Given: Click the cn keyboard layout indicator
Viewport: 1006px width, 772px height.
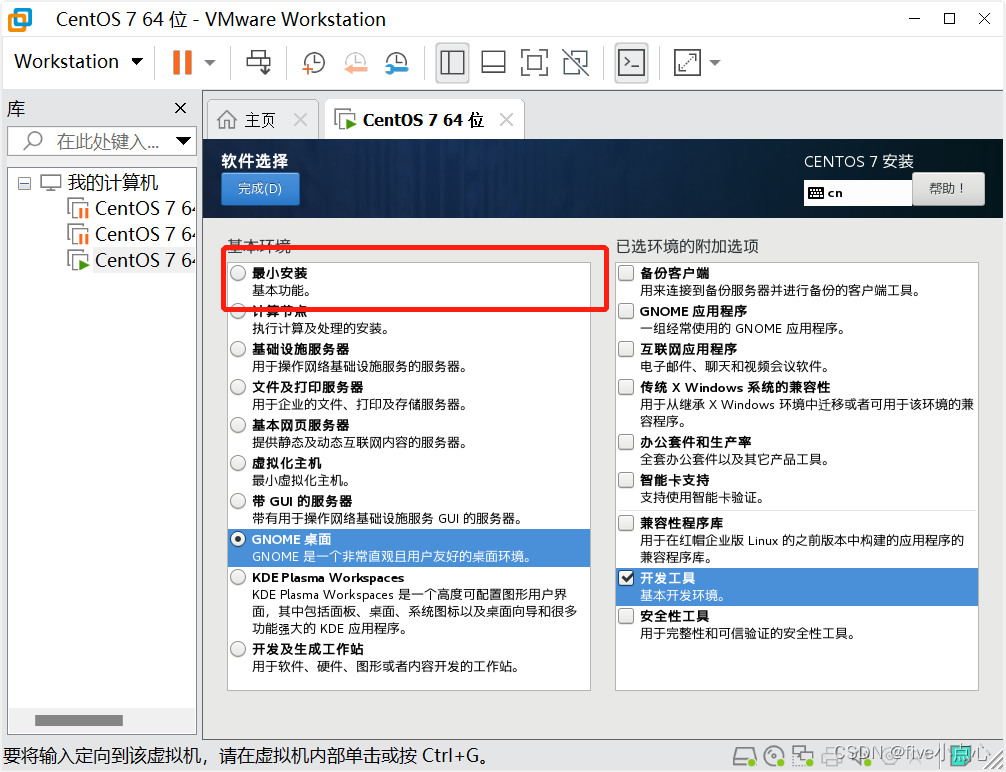Looking at the screenshot, I should (857, 193).
